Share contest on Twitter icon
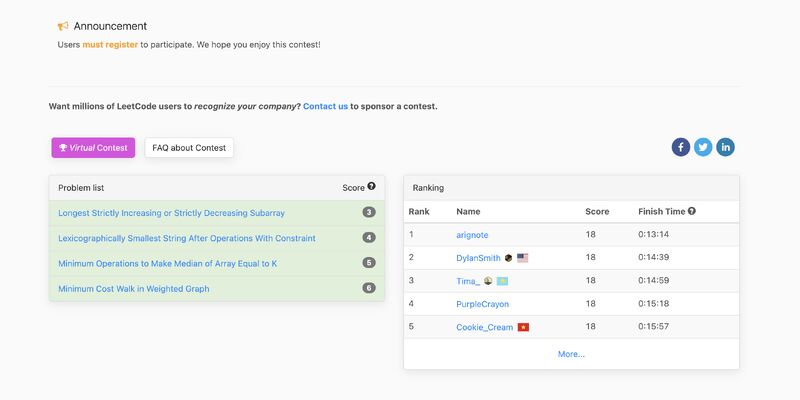This screenshot has height=400, width=800. [x=703, y=147]
